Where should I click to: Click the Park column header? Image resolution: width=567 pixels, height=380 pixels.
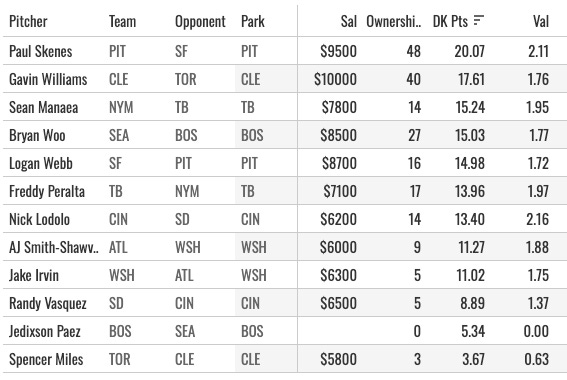(x=253, y=21)
